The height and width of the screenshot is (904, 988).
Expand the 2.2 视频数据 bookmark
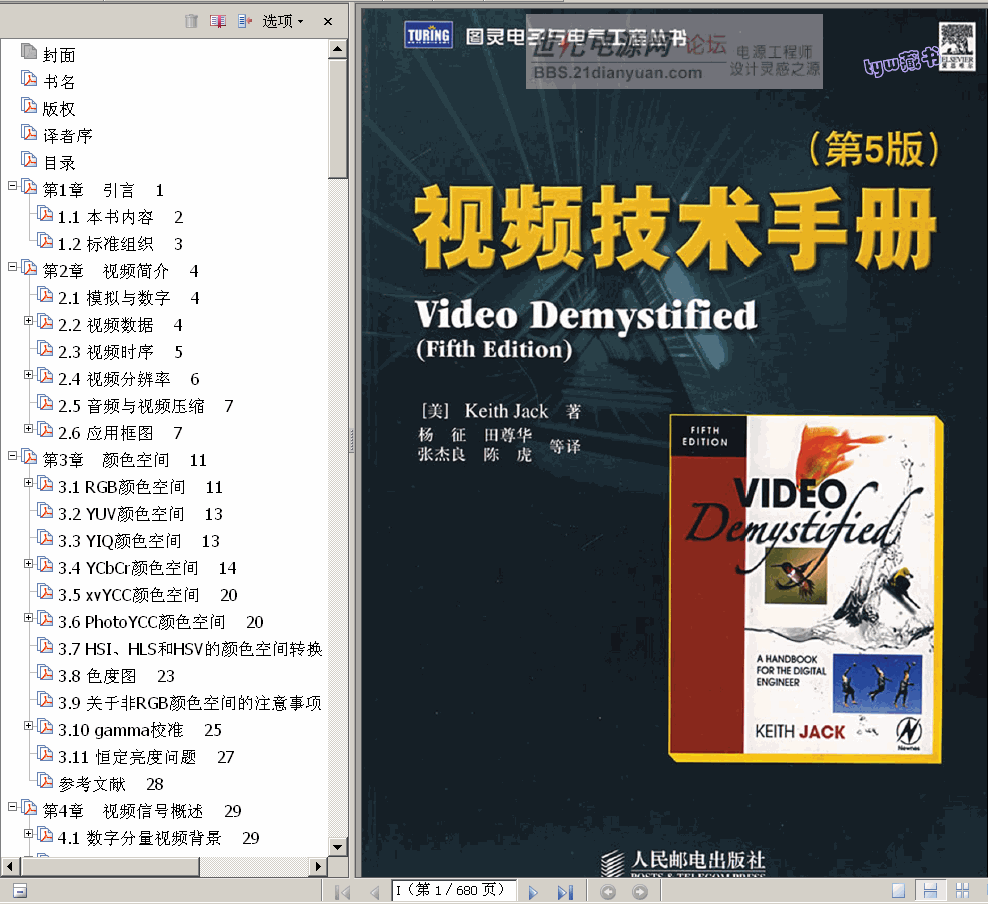click(28, 321)
